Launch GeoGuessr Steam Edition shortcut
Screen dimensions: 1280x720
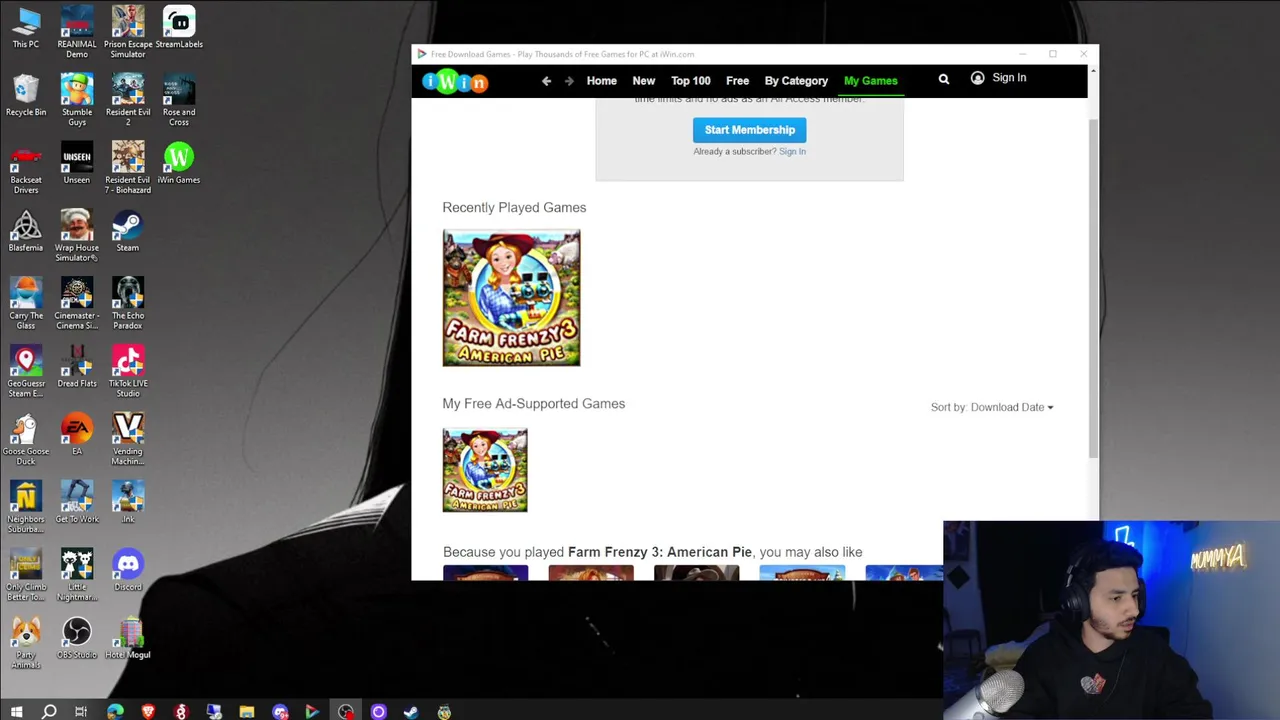coord(26,372)
